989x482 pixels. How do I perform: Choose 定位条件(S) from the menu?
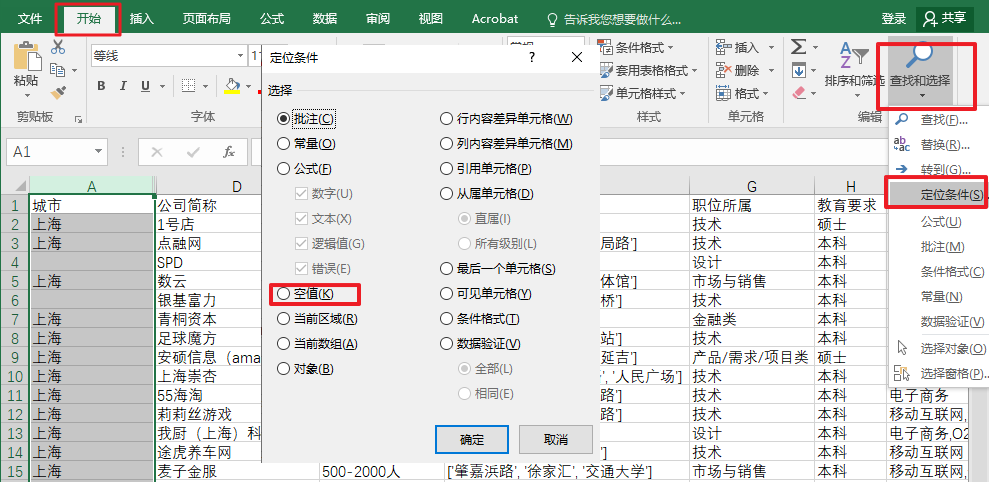pyautogui.click(x=939, y=195)
